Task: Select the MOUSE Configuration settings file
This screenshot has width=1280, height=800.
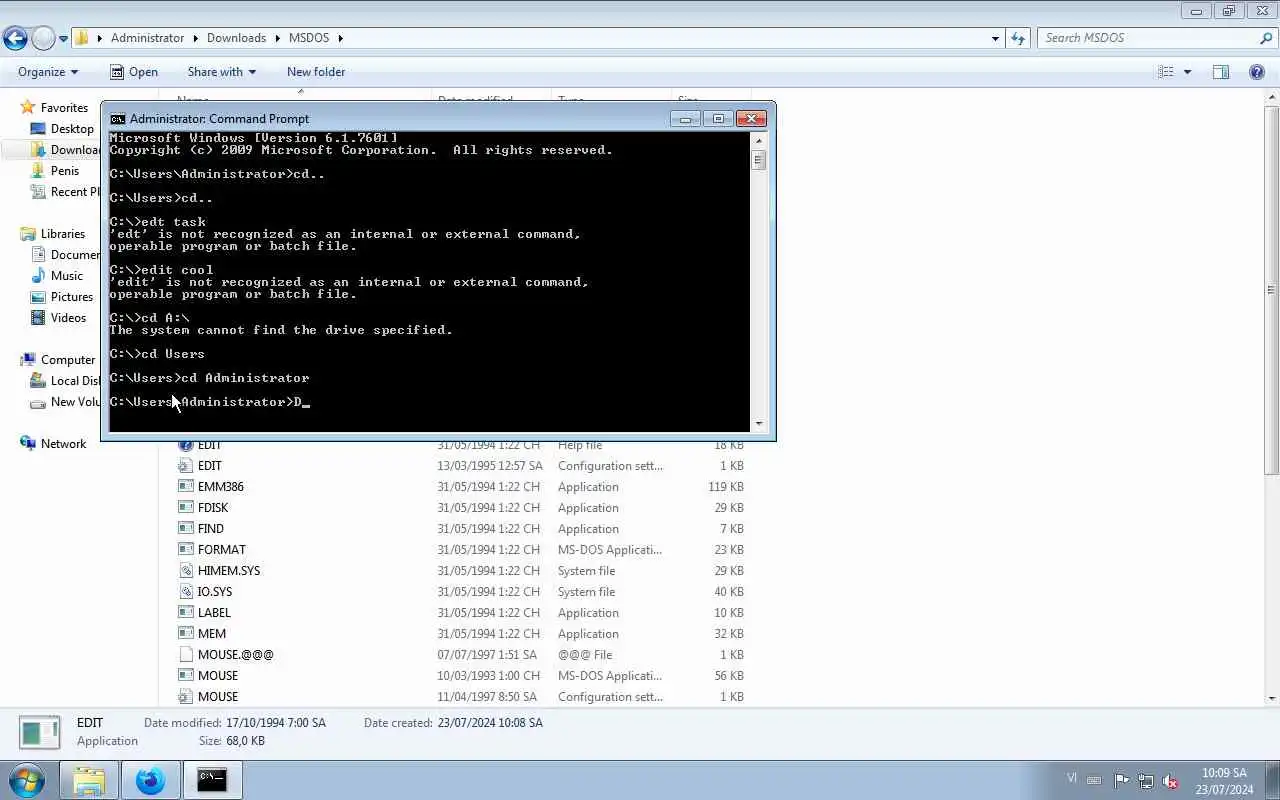Action: pyautogui.click(x=460, y=697)
